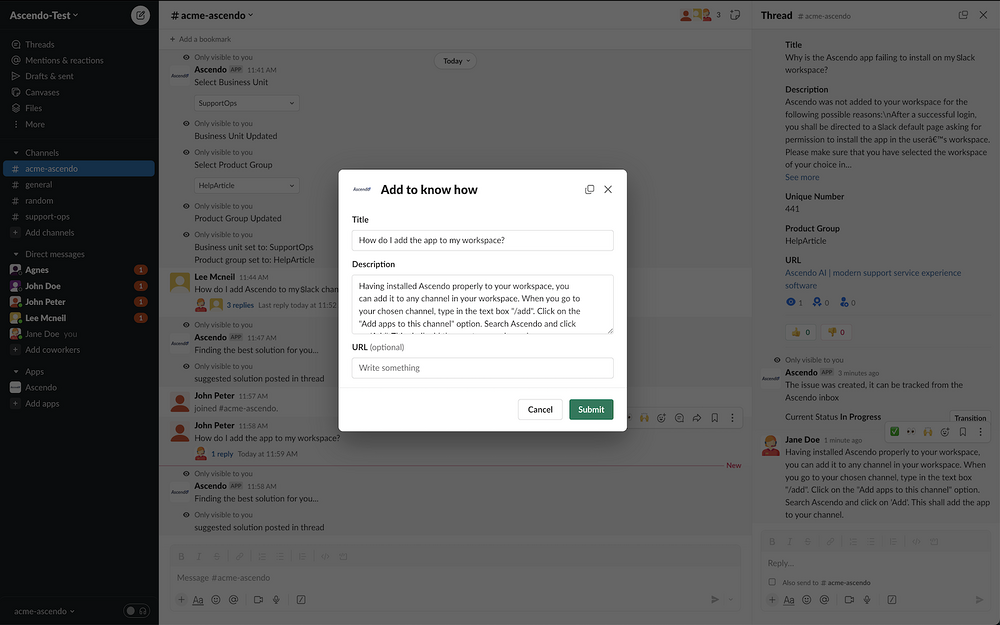Click the Description text area in the dialog

point(483,304)
